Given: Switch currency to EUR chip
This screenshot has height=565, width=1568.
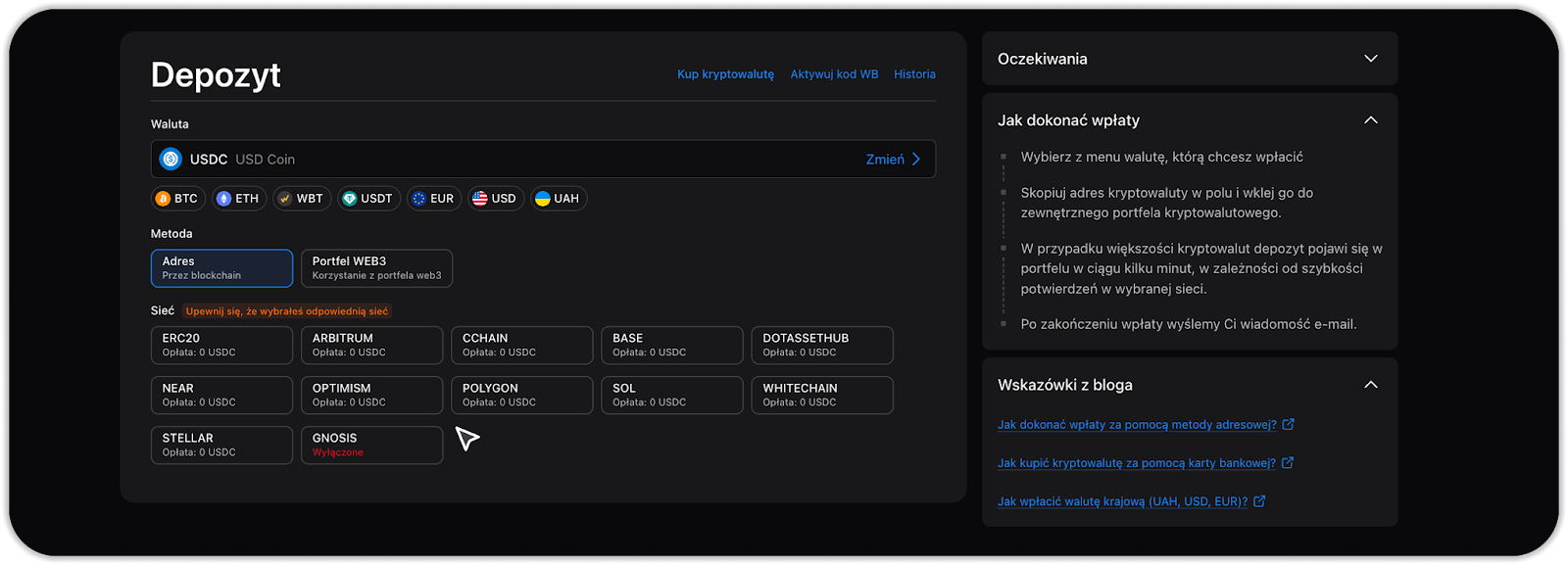Looking at the screenshot, I should [x=433, y=199].
